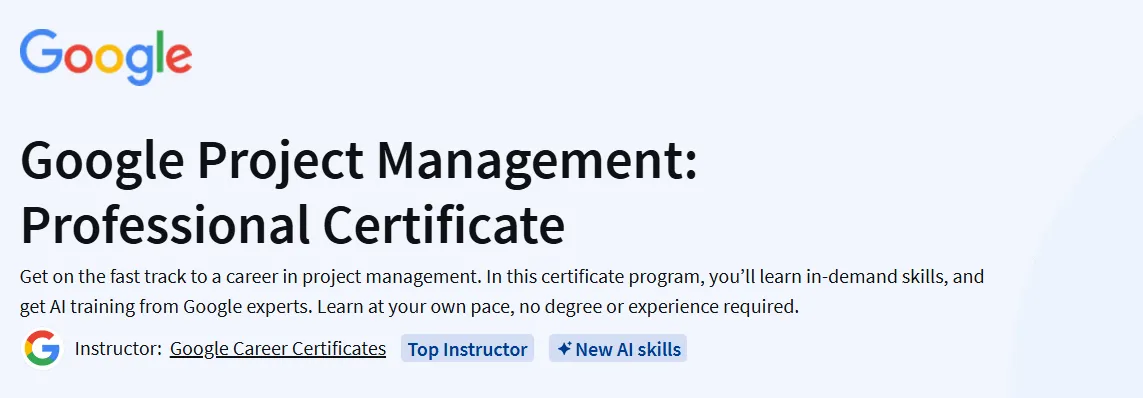Click the Google wordmark logo at top
Image resolution: width=1143 pixels, height=398 pixels.
coord(106,58)
